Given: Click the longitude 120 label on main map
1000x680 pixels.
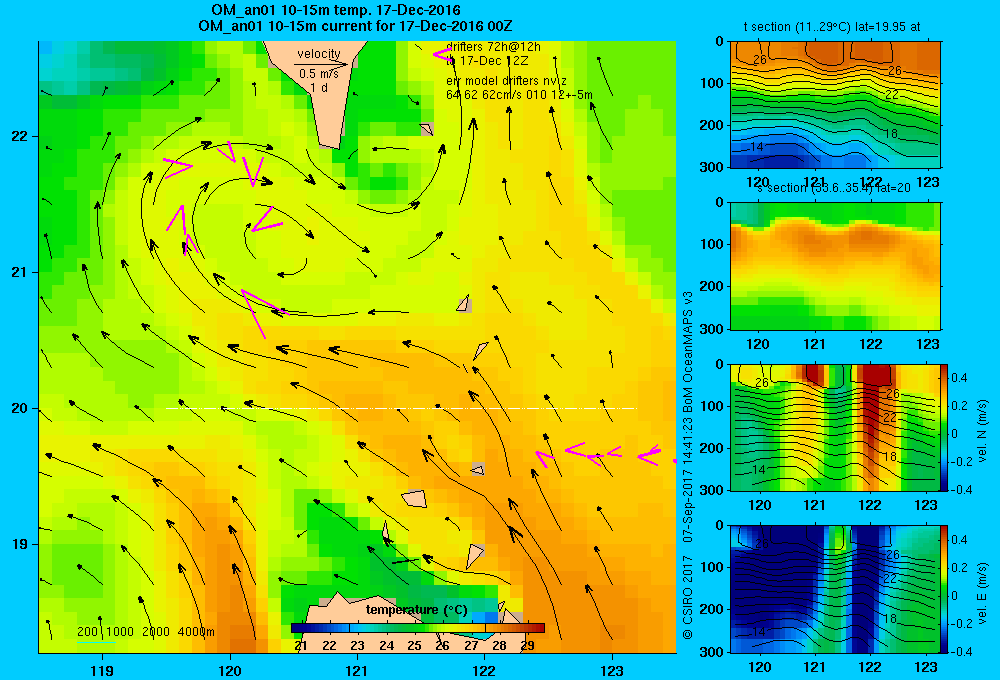Looking at the screenshot, I should click(230, 670).
